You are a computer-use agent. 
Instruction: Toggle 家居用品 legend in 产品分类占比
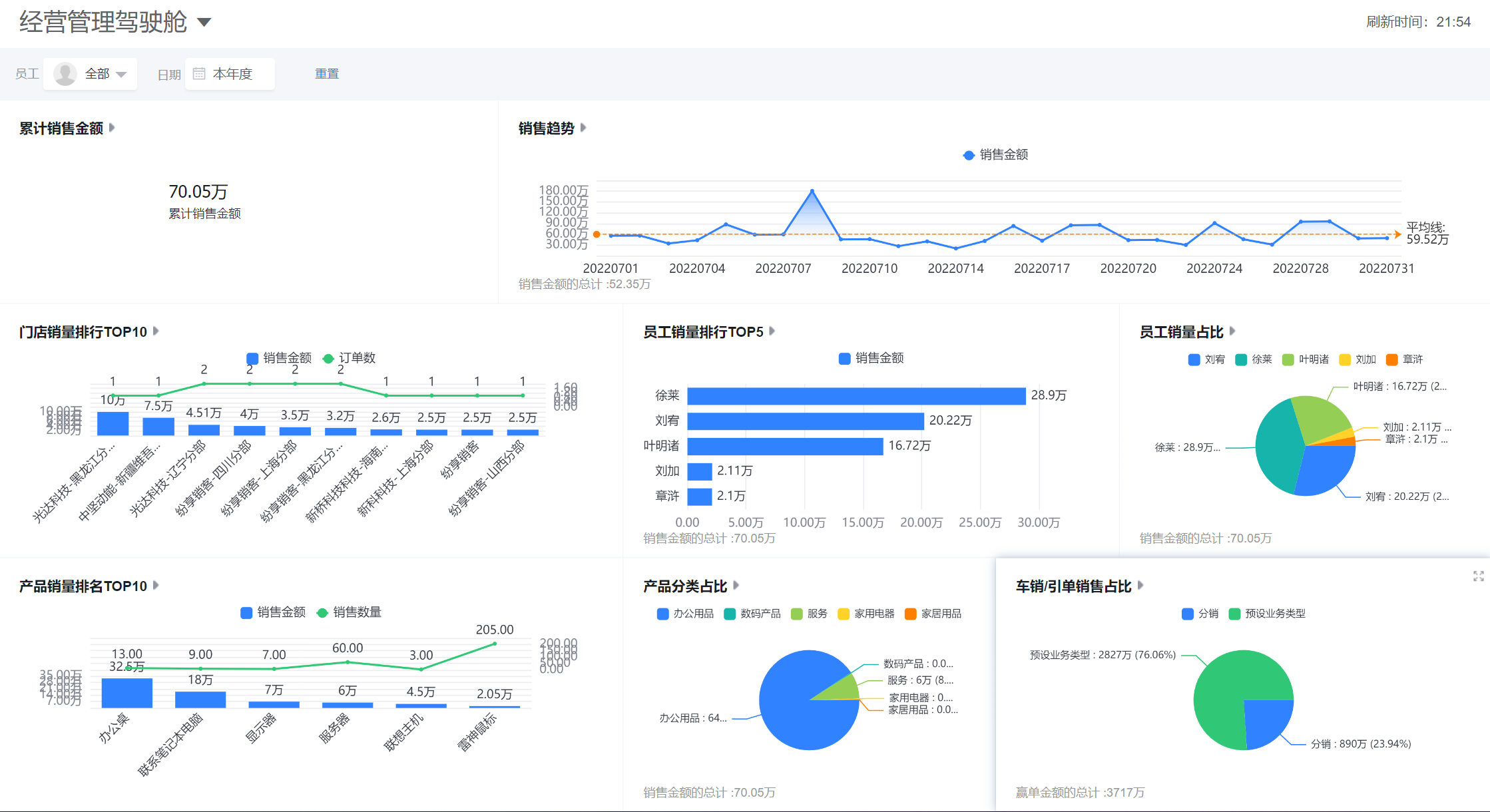(933, 614)
